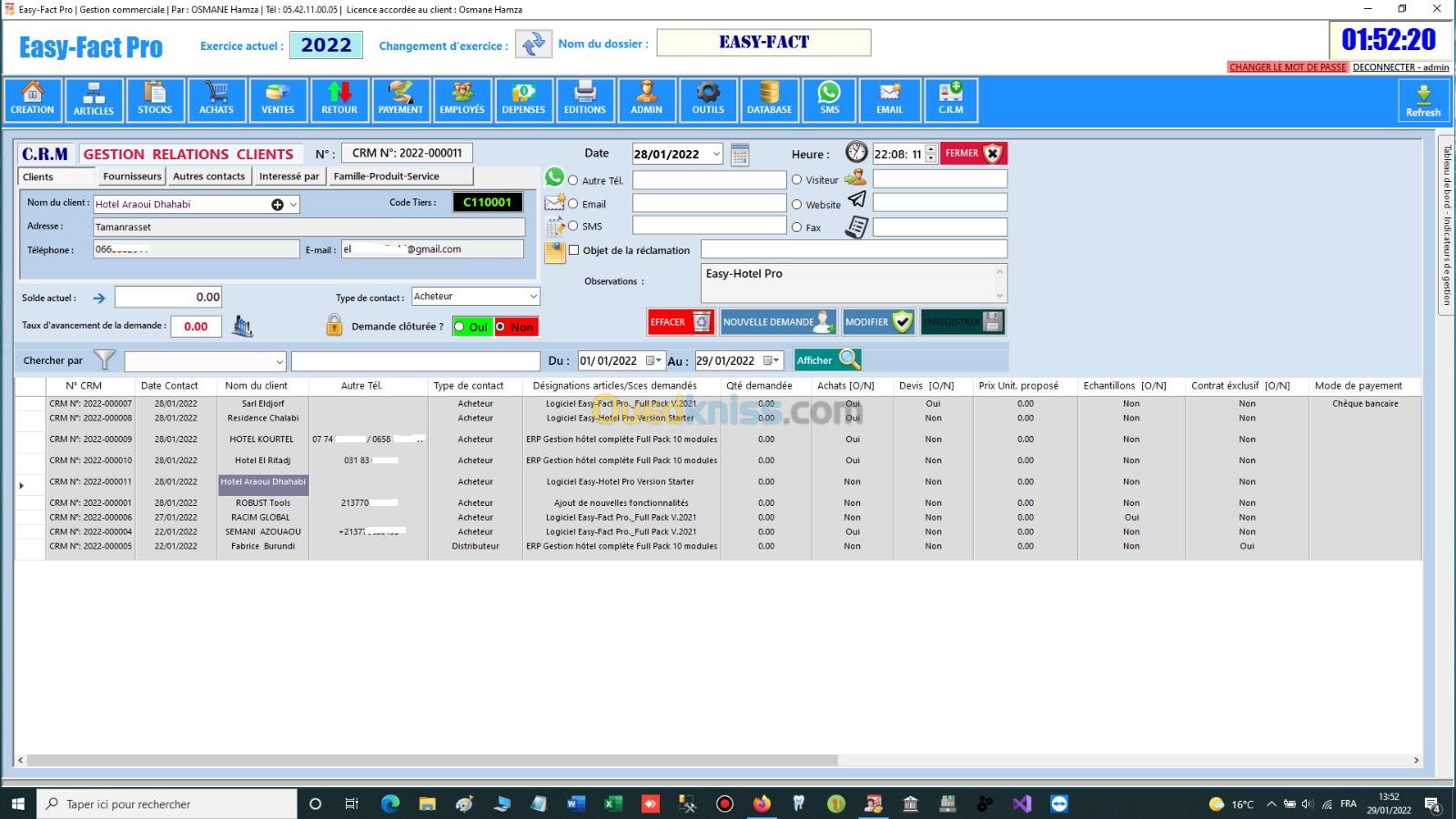
Task: Click the NOUVELLE DEMANDE button
Action: (x=778, y=322)
